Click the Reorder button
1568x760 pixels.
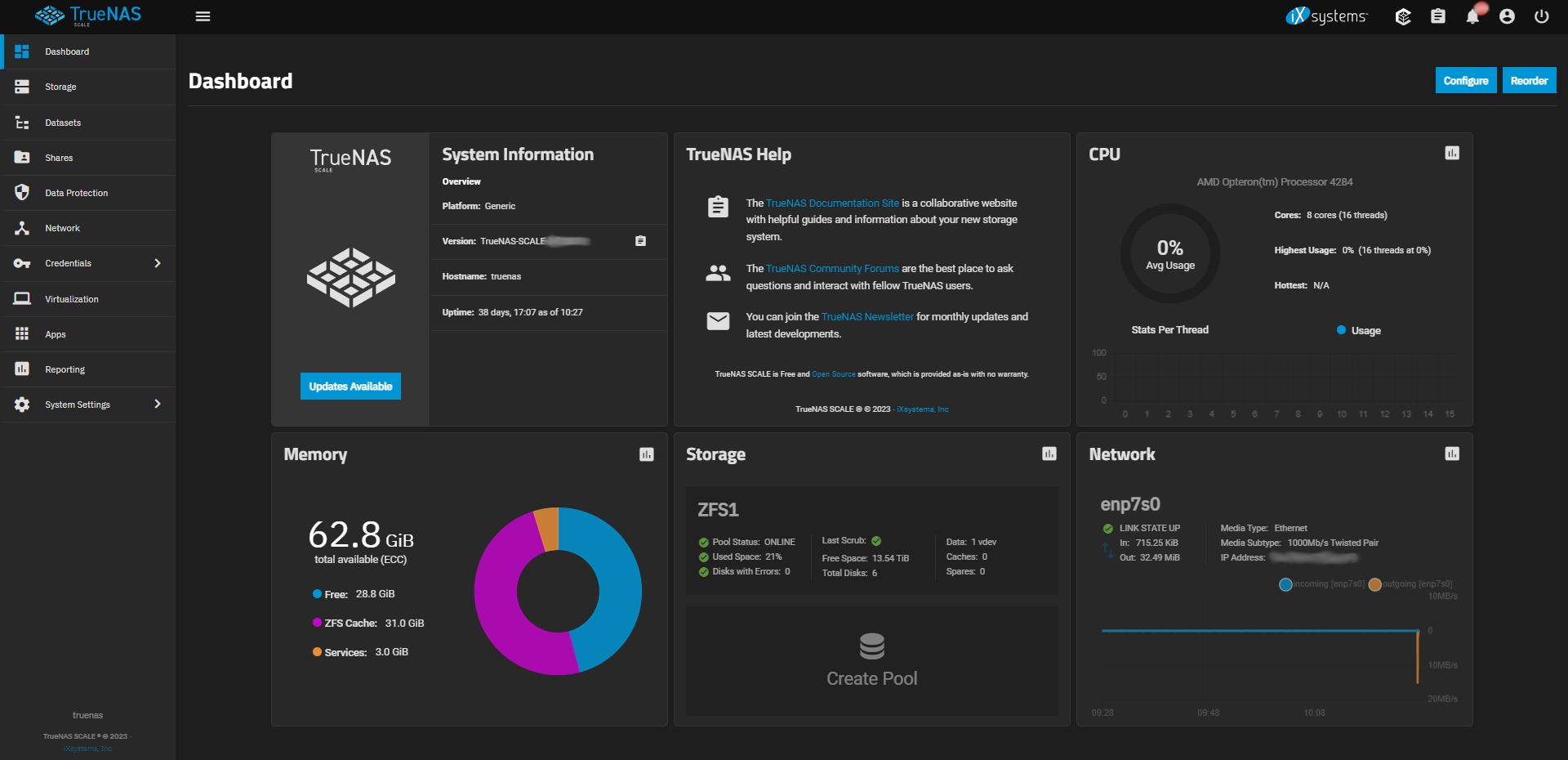1529,80
